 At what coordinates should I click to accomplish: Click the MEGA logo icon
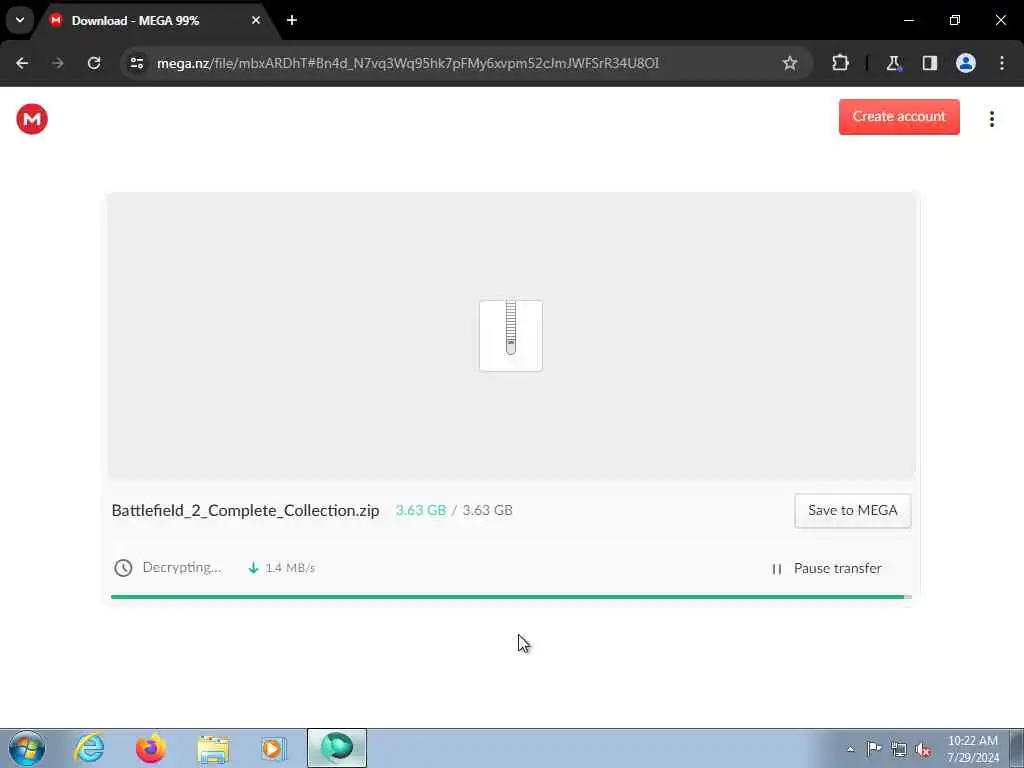(32, 119)
